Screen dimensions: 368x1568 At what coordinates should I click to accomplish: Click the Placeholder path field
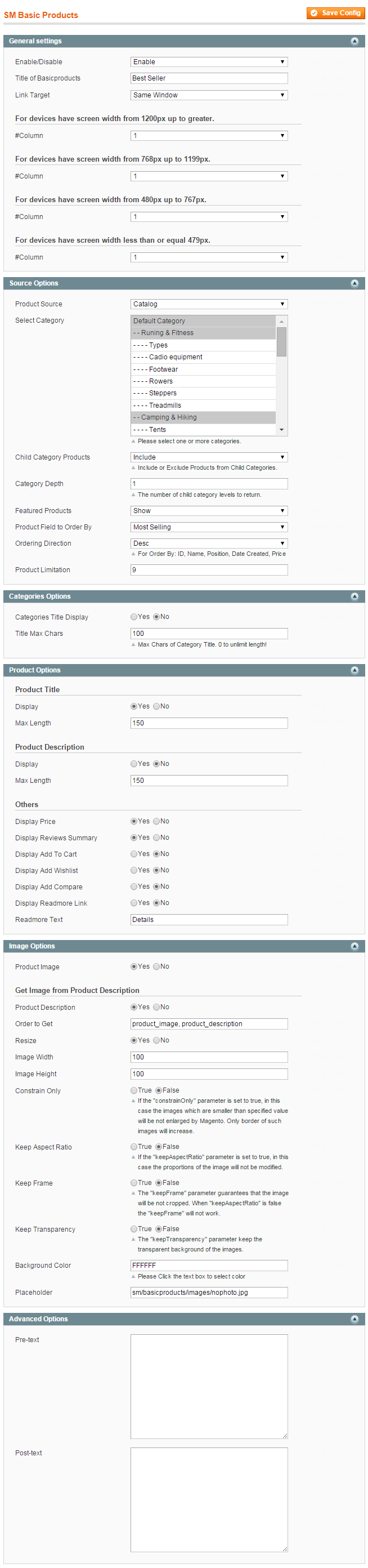209,1293
